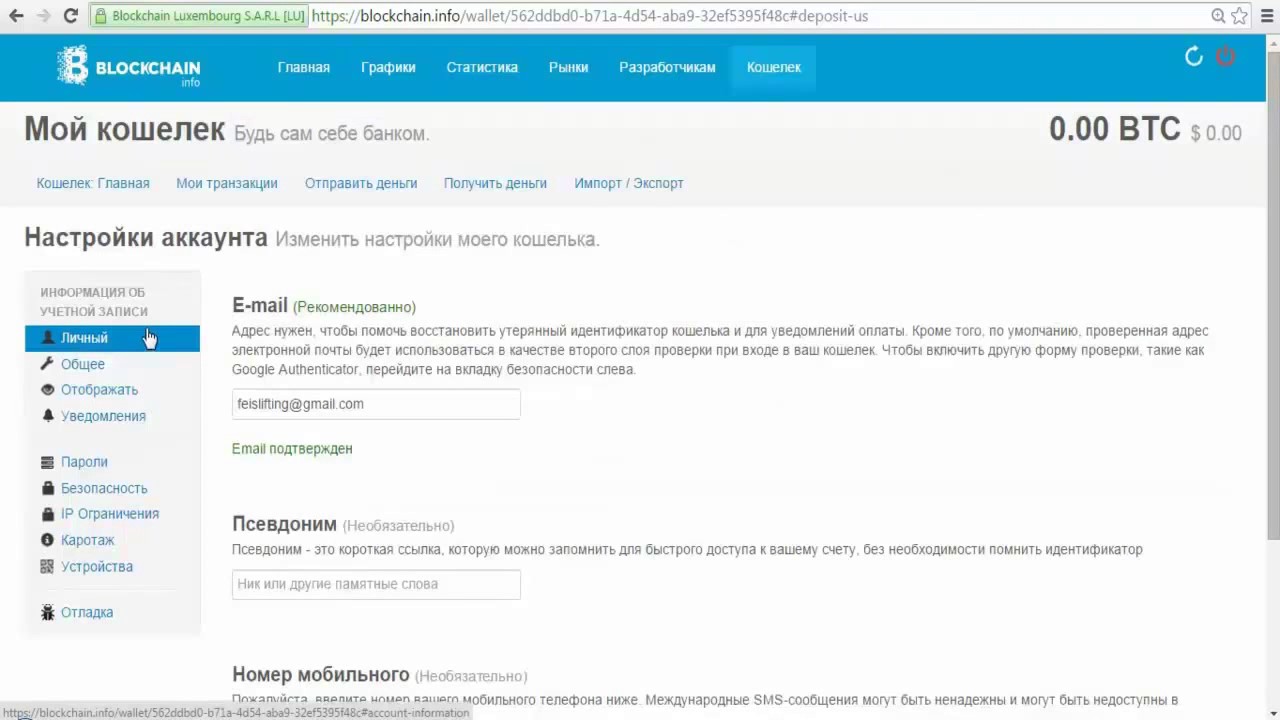Open Разработчикам in top navigation

click(x=667, y=67)
